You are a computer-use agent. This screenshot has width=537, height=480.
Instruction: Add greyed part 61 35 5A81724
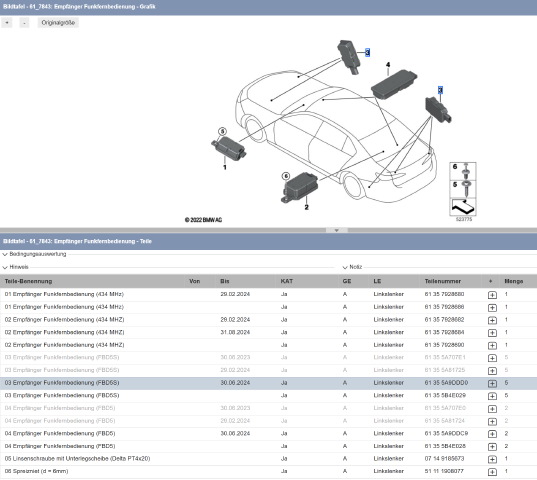point(492,421)
